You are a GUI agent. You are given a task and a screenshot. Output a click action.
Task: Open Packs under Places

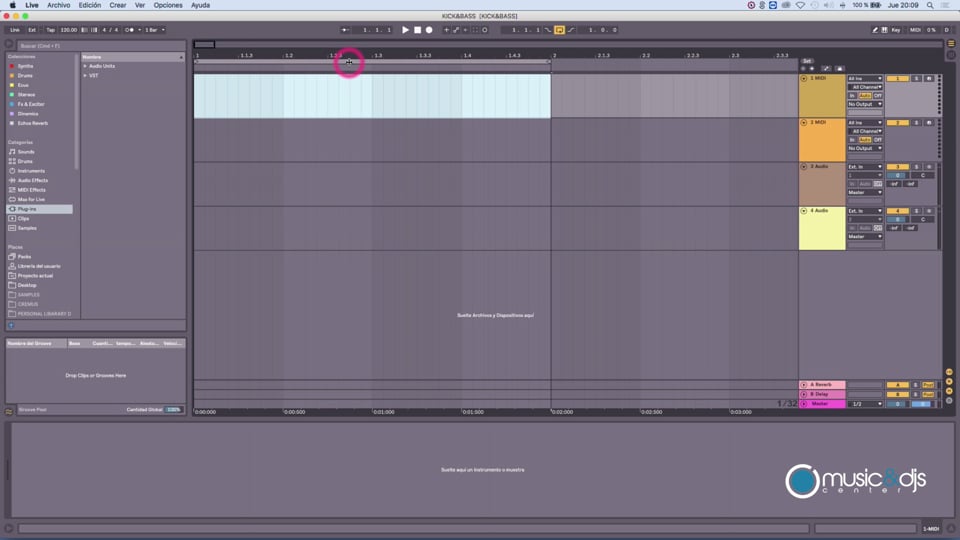(x=24, y=257)
